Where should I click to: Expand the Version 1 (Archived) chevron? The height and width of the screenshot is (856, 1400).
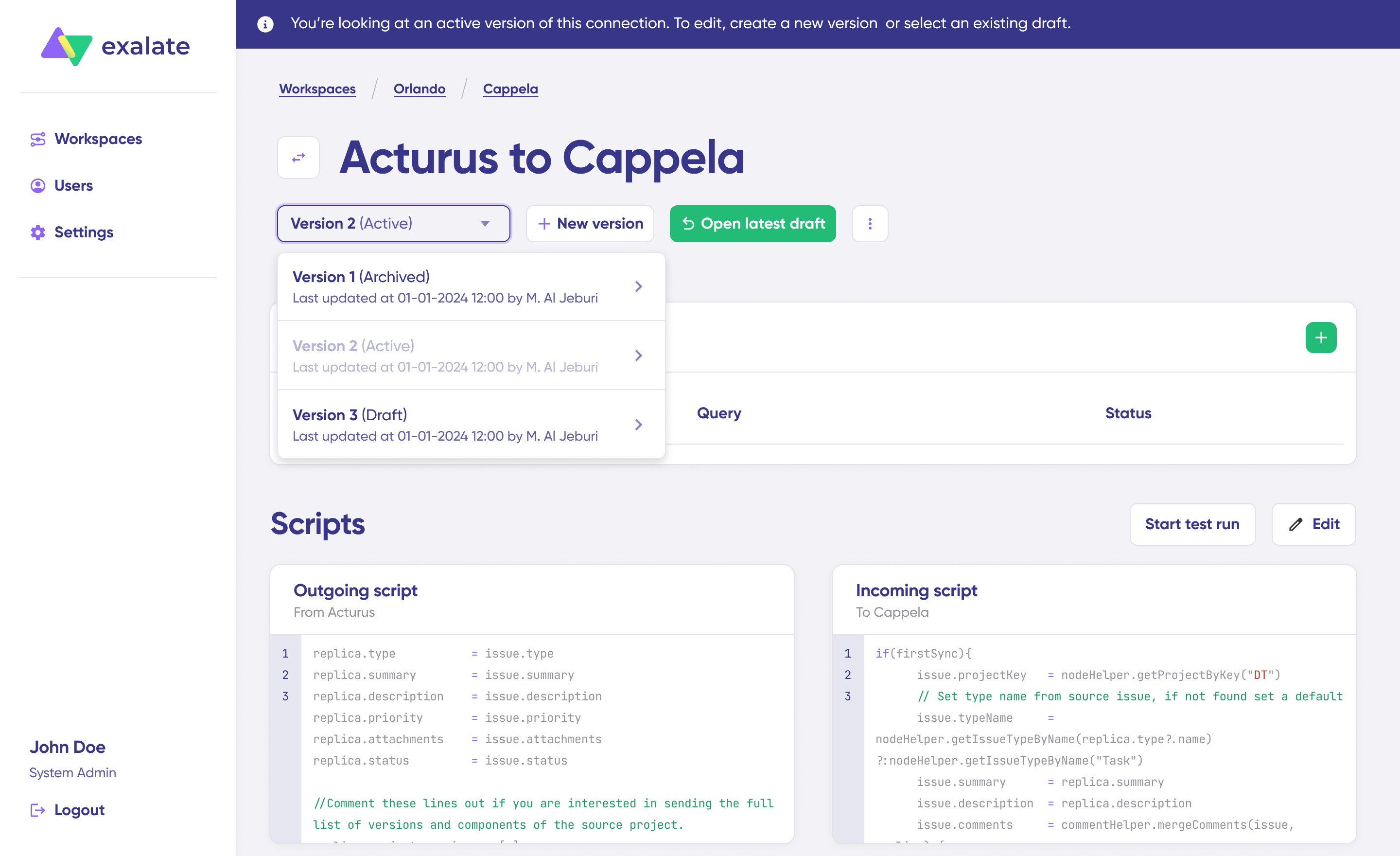[638, 286]
